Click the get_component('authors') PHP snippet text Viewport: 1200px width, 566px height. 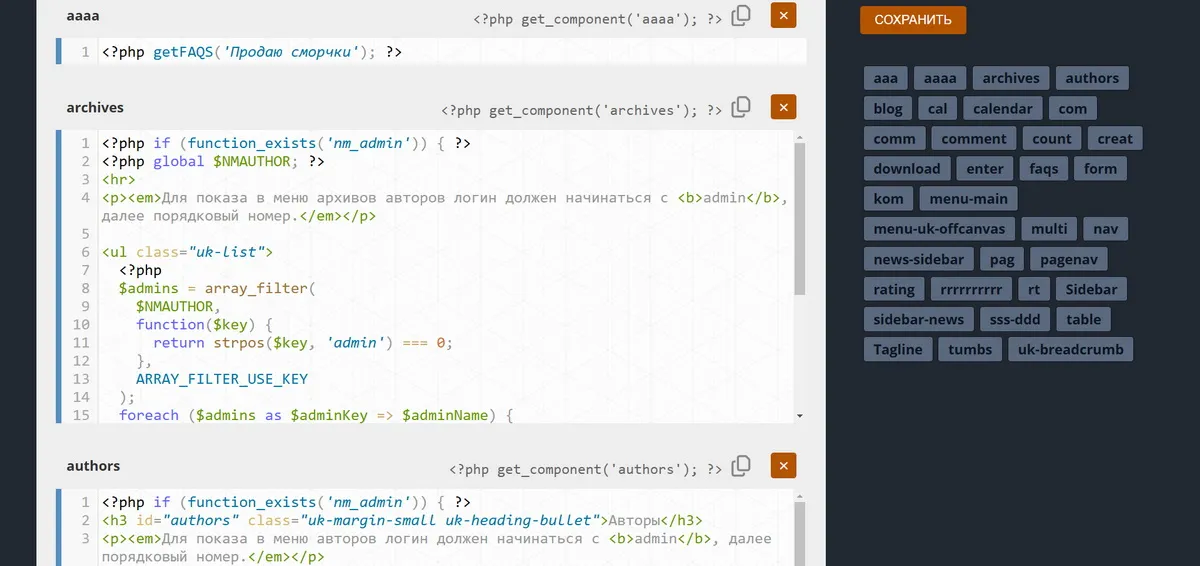[587, 468]
